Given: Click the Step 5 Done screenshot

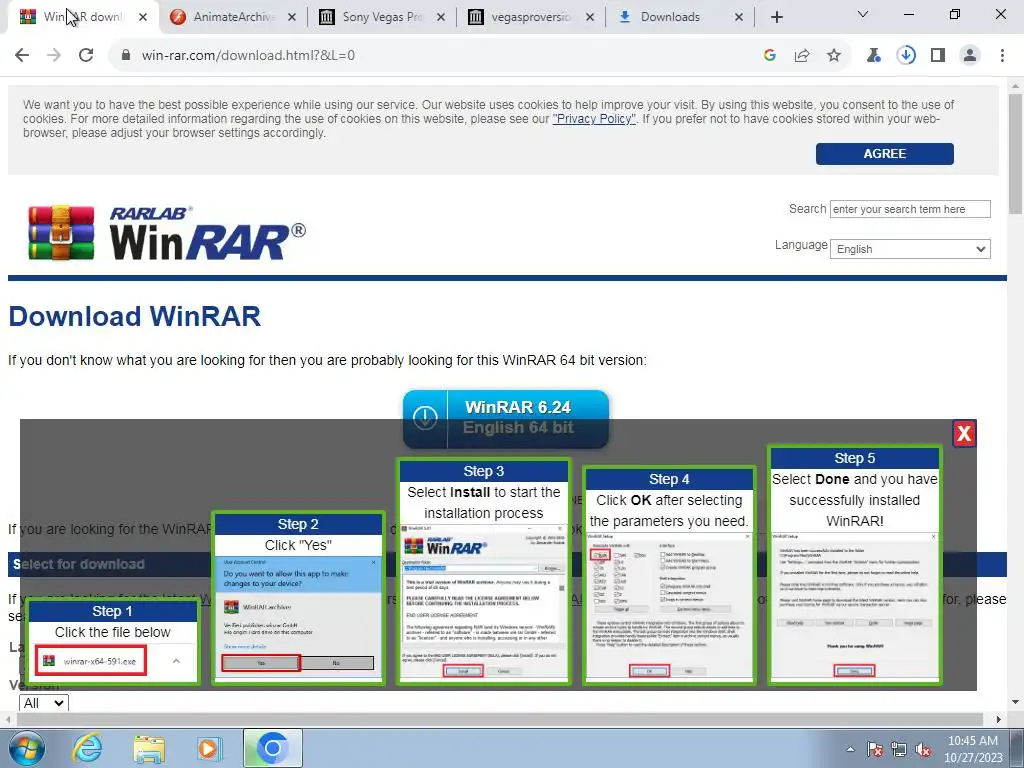Looking at the screenshot, I should click(x=854, y=606).
